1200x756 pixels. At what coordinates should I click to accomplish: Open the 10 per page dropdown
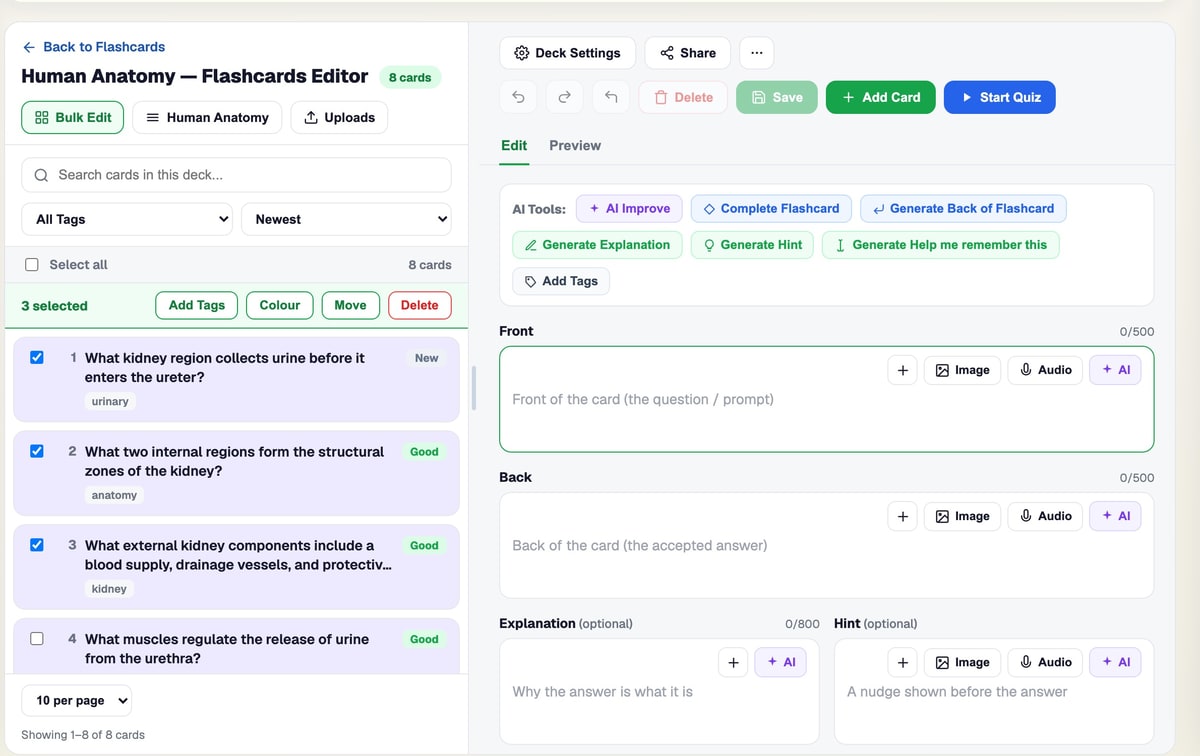tap(76, 700)
